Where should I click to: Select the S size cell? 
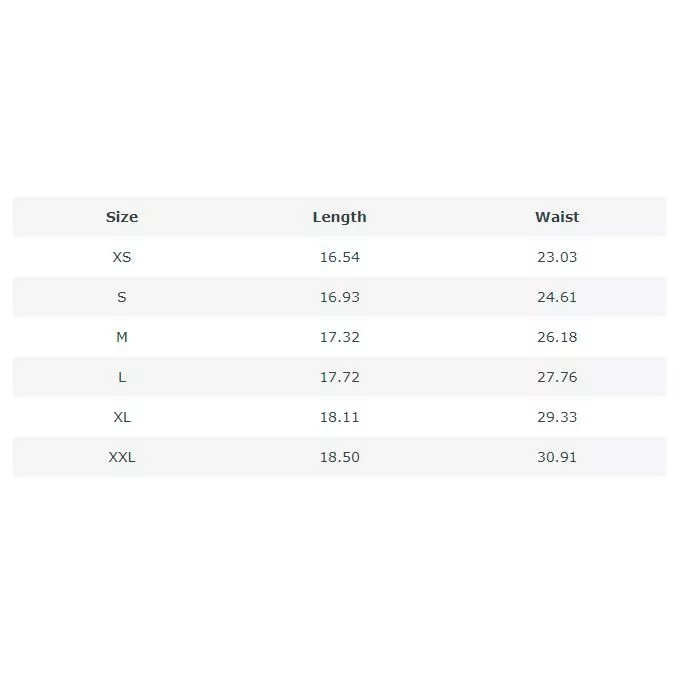click(x=122, y=297)
